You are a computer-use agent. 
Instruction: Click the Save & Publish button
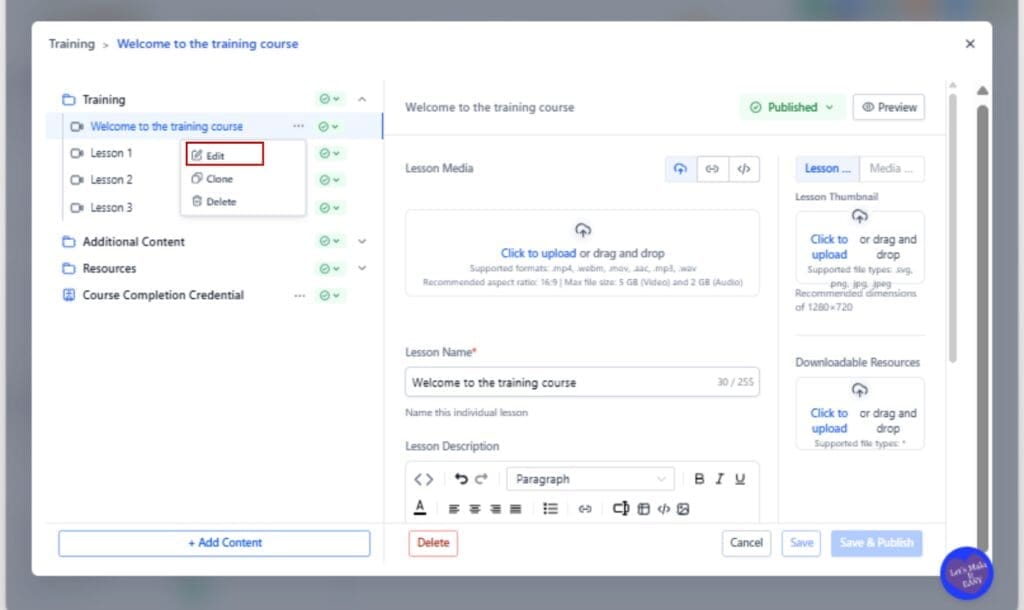[876, 543]
